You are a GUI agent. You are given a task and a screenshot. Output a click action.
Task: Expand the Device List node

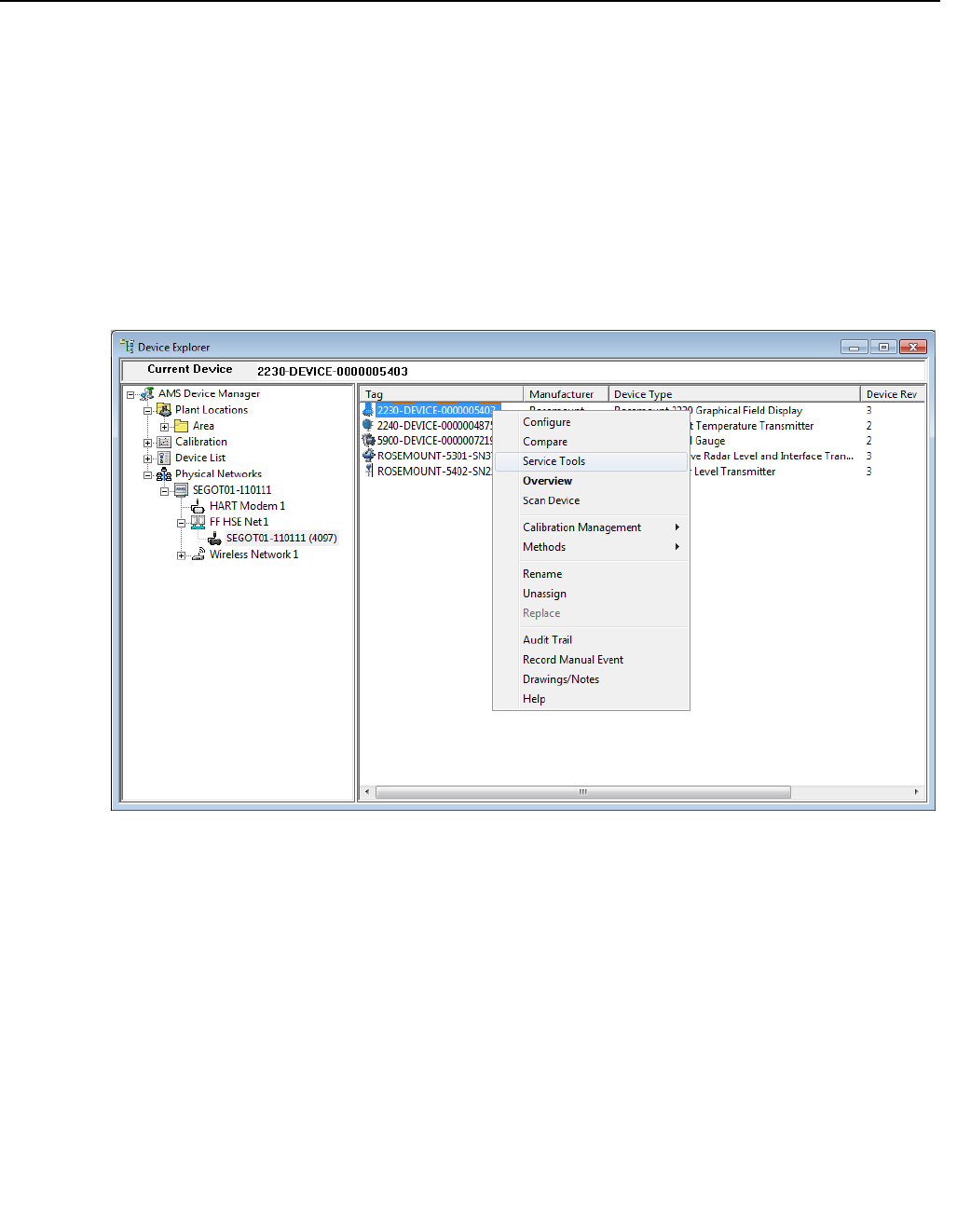click(x=147, y=459)
